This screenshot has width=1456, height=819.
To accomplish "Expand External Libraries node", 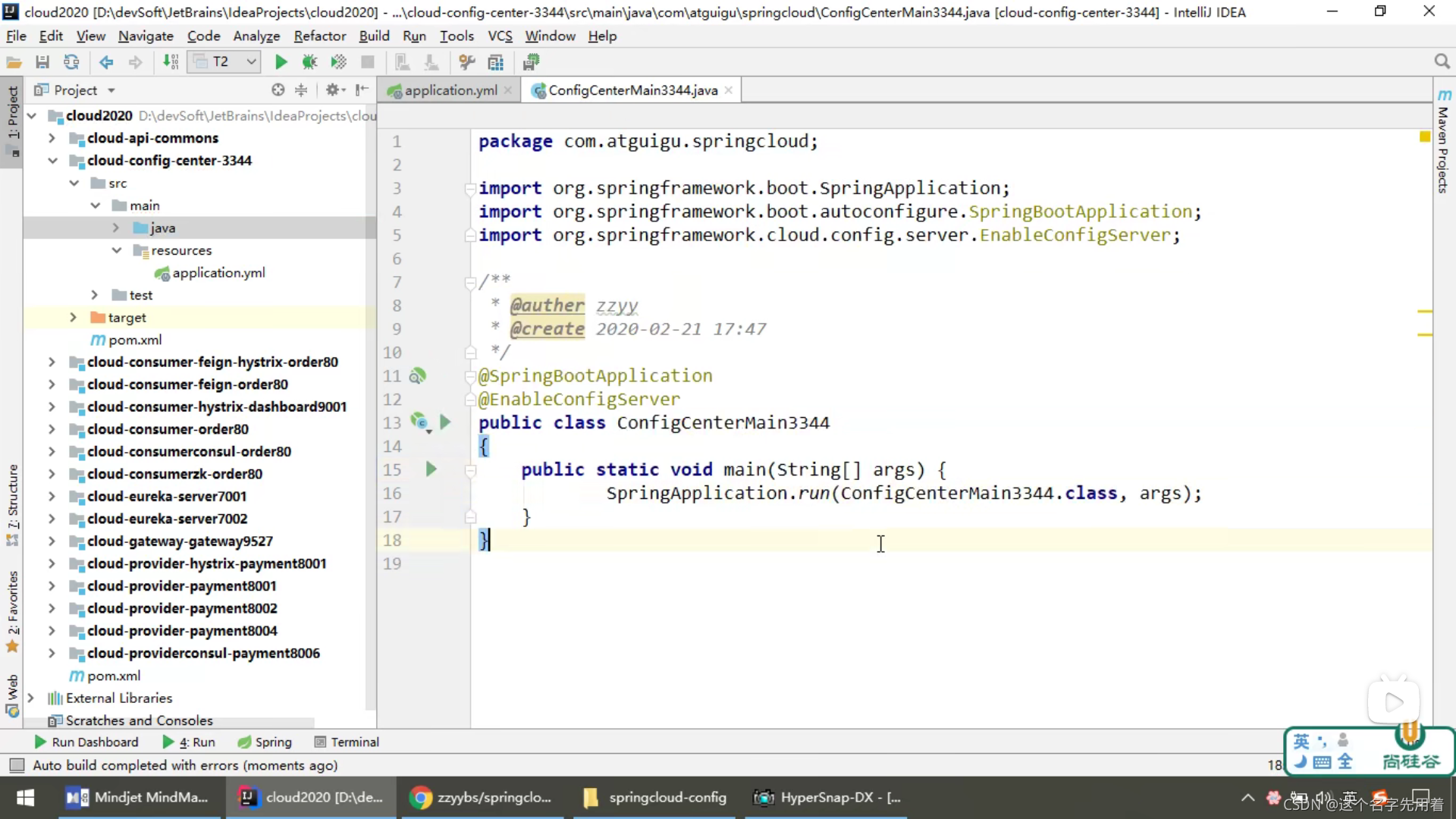I will pos(30,698).
